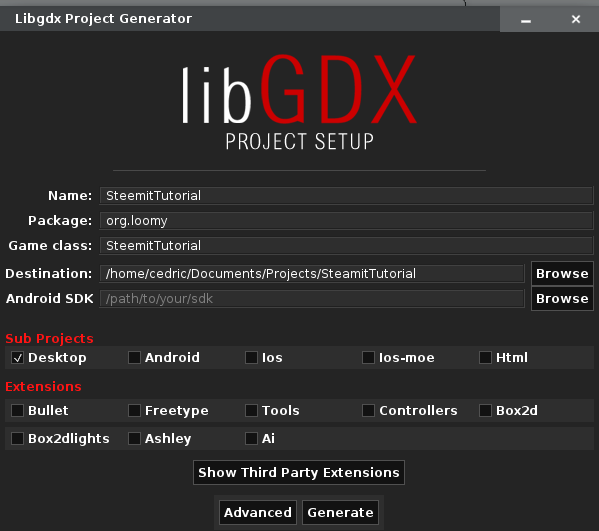
Task: Tick the Box2d extension checkbox
Action: coord(485,411)
